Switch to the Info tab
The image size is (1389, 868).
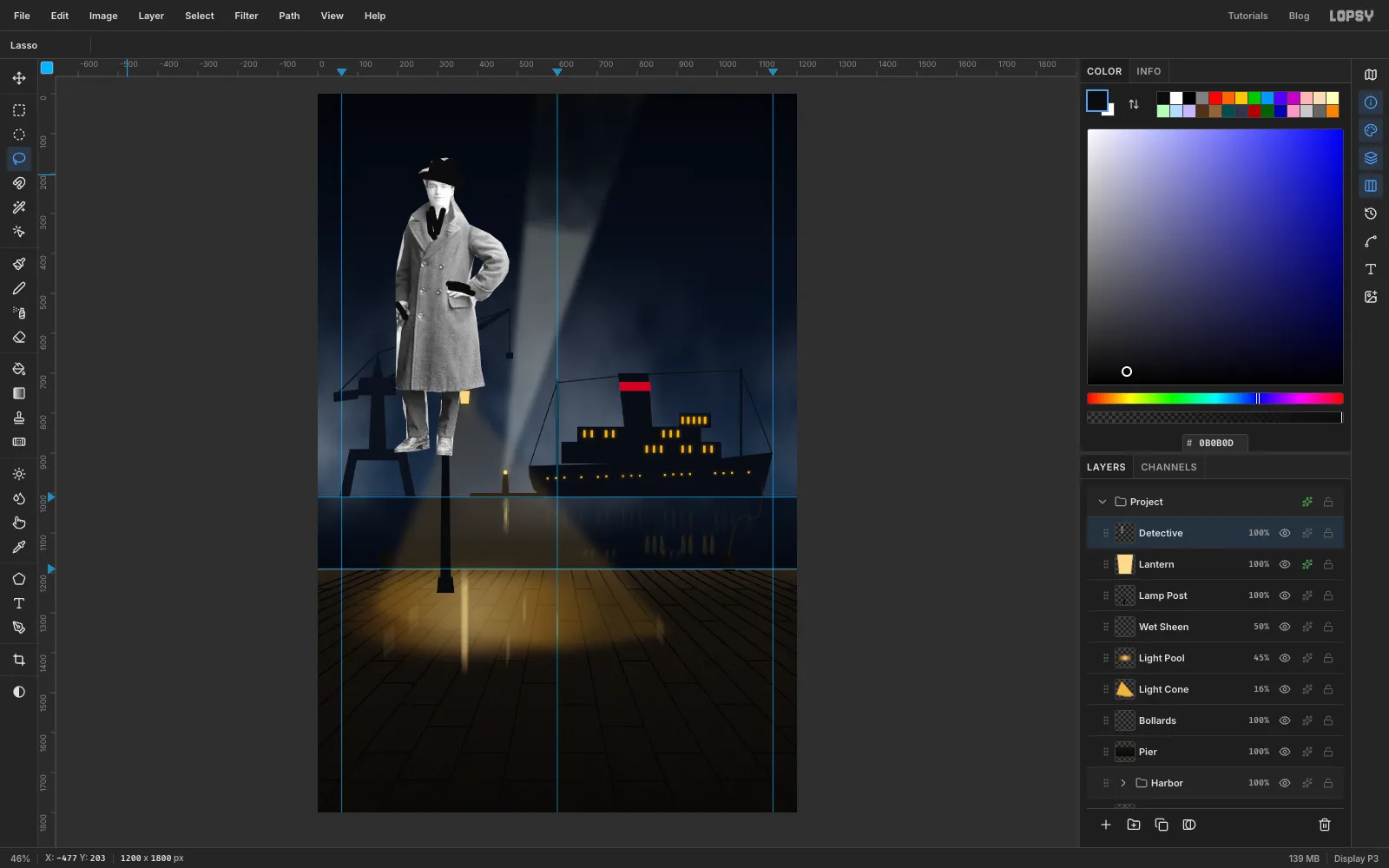[x=1149, y=71]
